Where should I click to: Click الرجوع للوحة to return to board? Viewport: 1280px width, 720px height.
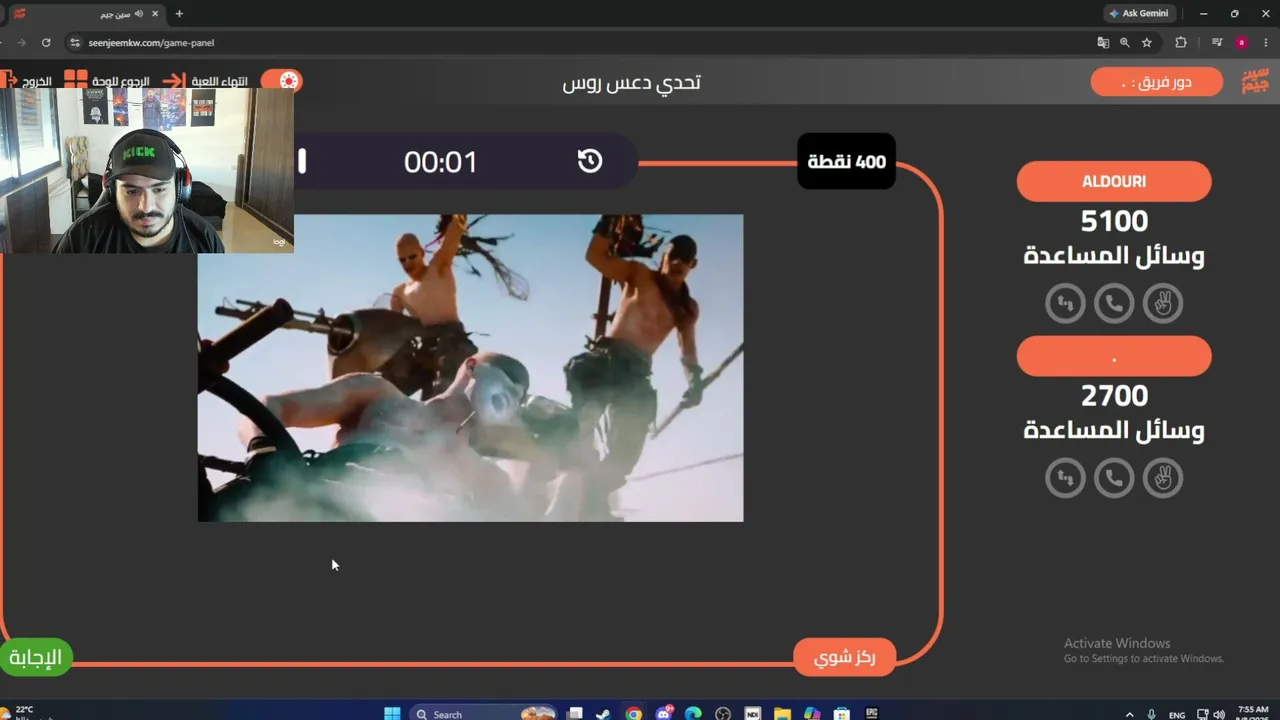click(108, 80)
